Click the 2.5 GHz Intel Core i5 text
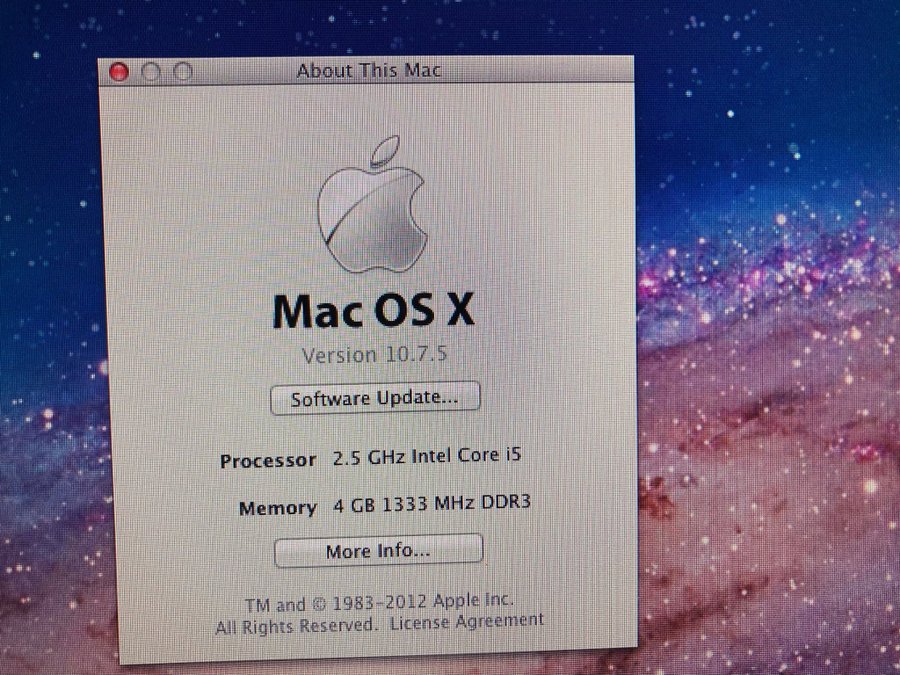Image resolution: width=900 pixels, height=675 pixels. coord(427,458)
